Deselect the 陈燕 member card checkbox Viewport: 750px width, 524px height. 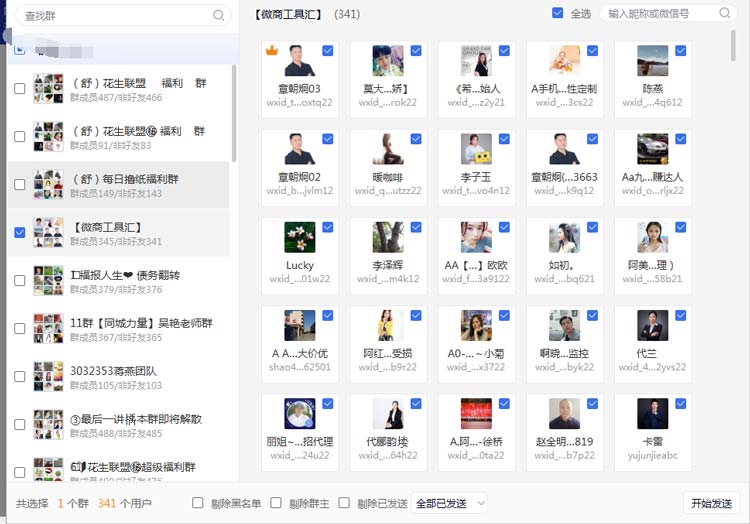click(x=680, y=51)
